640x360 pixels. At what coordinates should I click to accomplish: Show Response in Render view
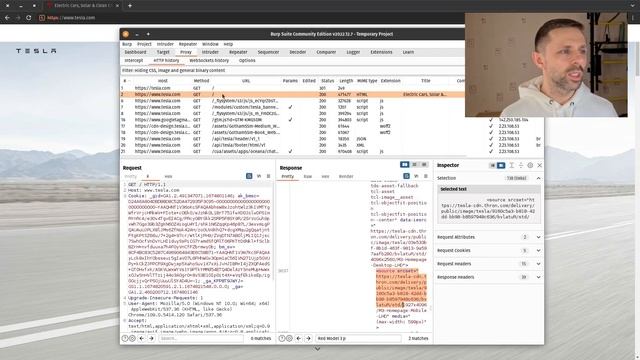pyautogui.click(x=346, y=176)
